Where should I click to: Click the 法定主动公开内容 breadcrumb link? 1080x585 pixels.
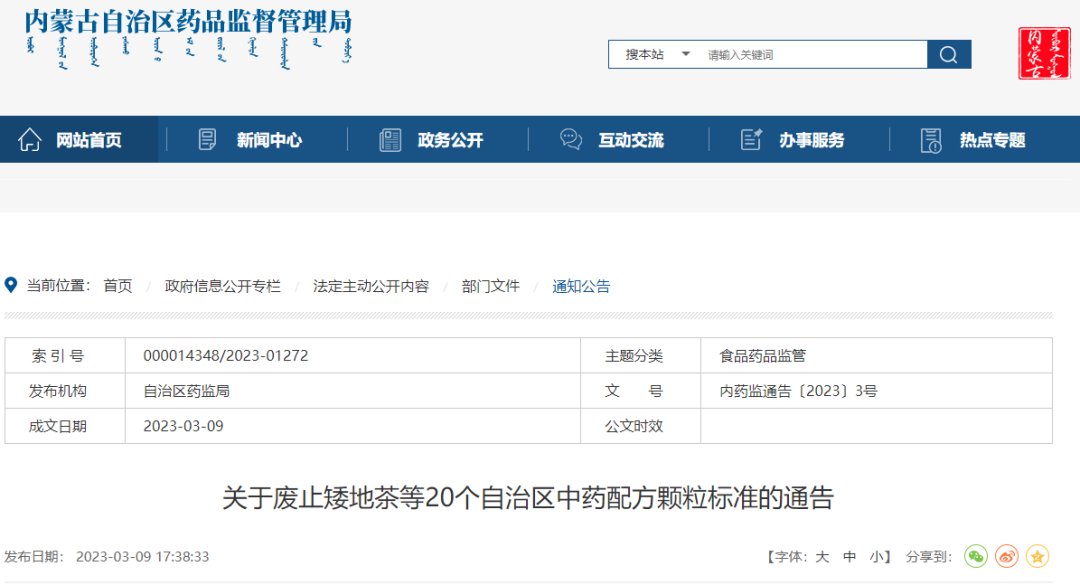click(x=373, y=285)
